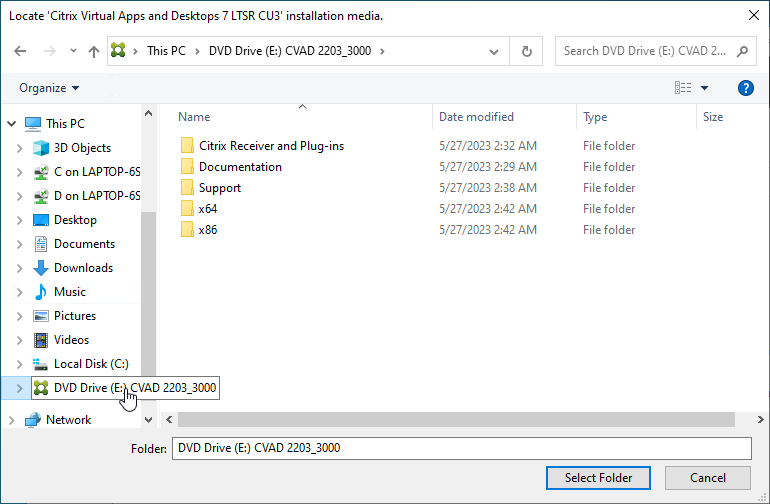Click the navigation pane's up arrow
This screenshot has height=504, width=770.
pos(148,113)
